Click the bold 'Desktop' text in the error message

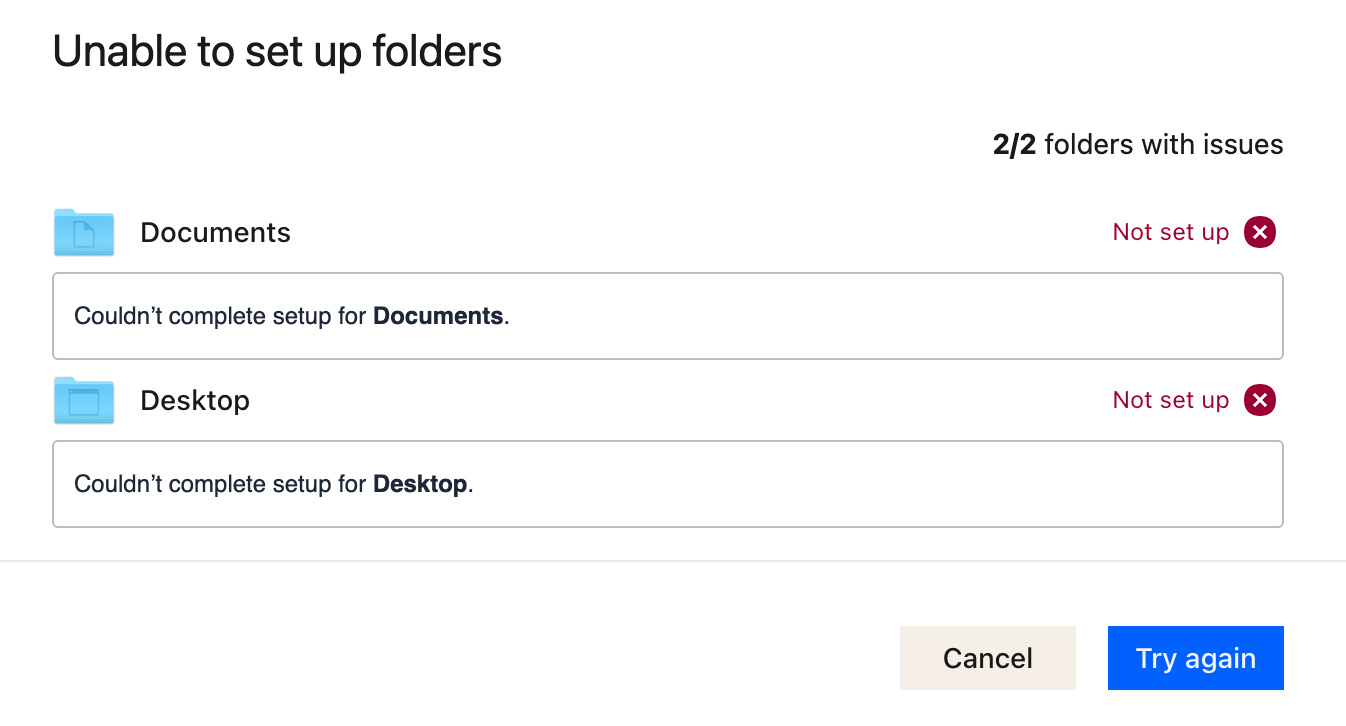coord(420,483)
